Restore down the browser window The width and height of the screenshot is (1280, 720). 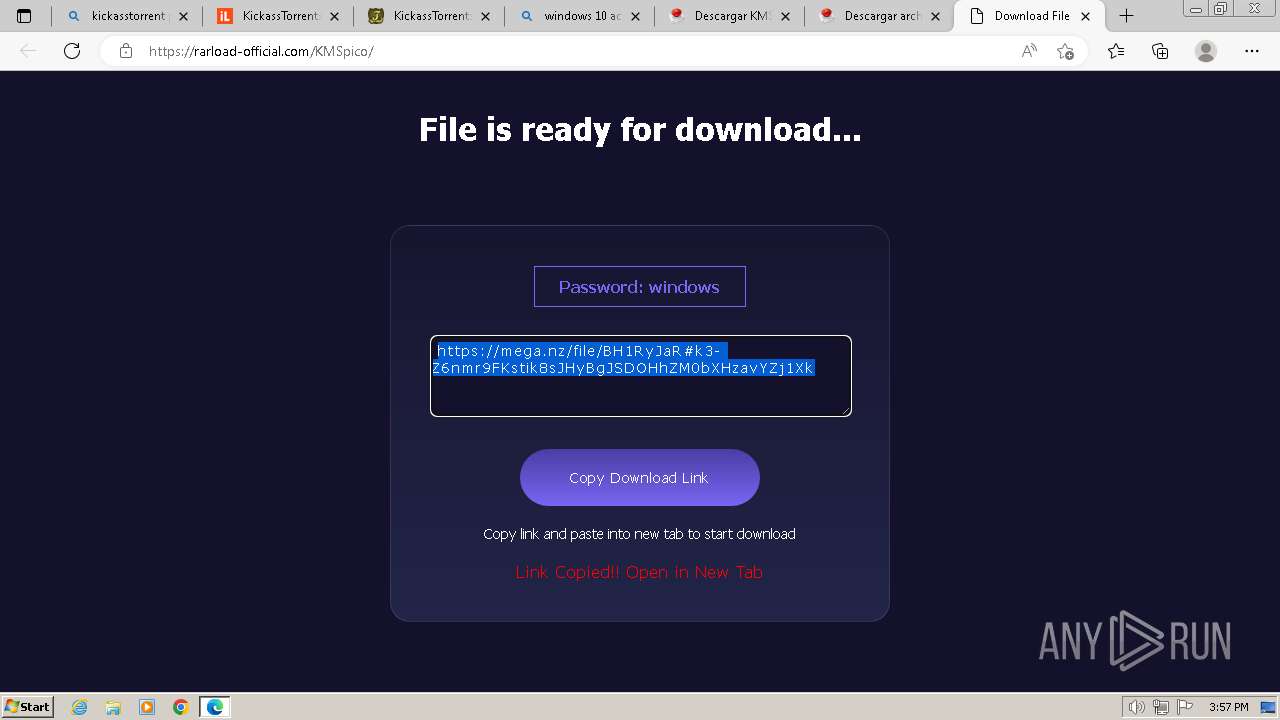click(x=1220, y=9)
